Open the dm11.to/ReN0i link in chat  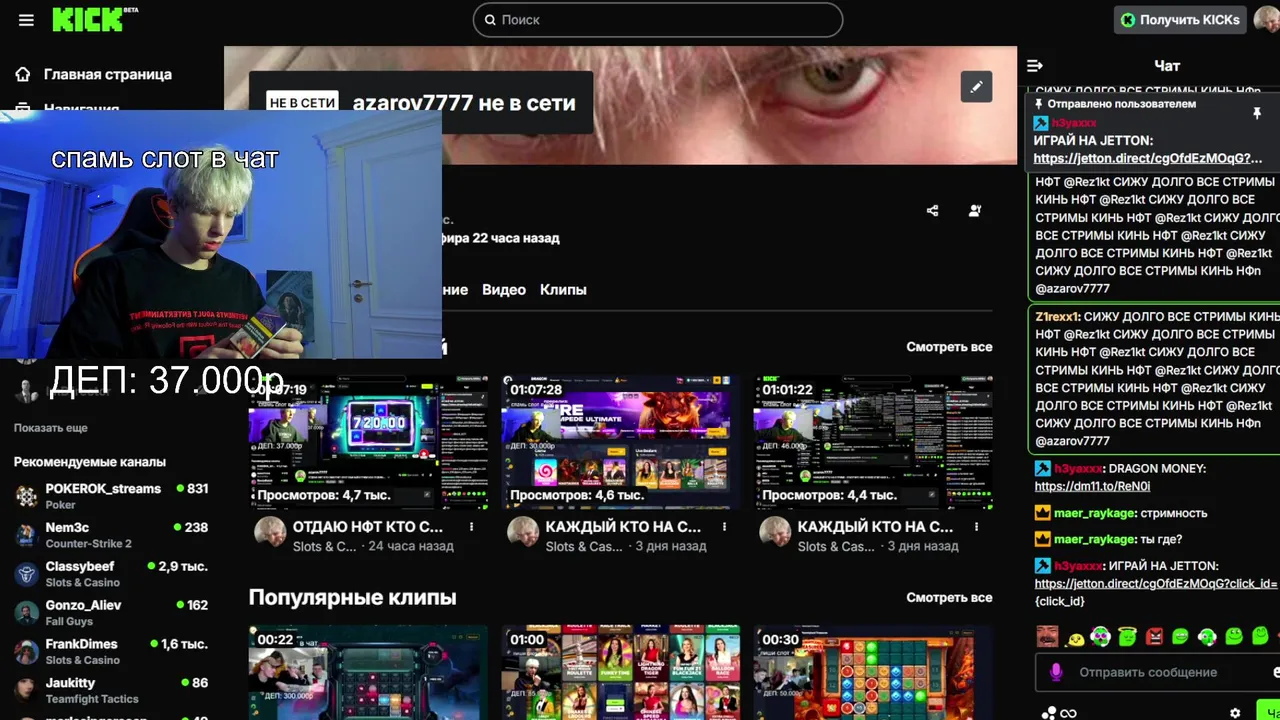(1092, 486)
